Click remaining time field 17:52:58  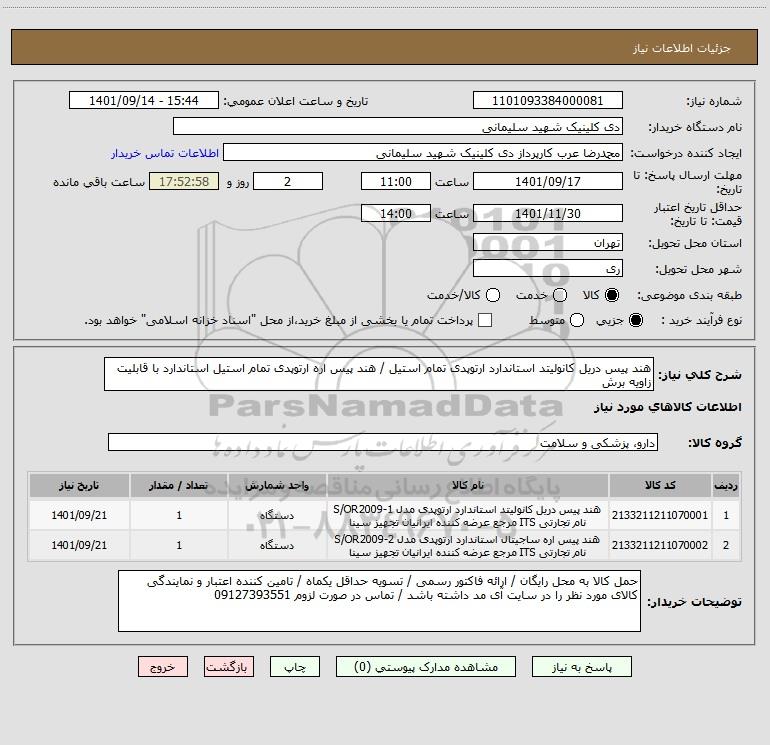point(184,181)
